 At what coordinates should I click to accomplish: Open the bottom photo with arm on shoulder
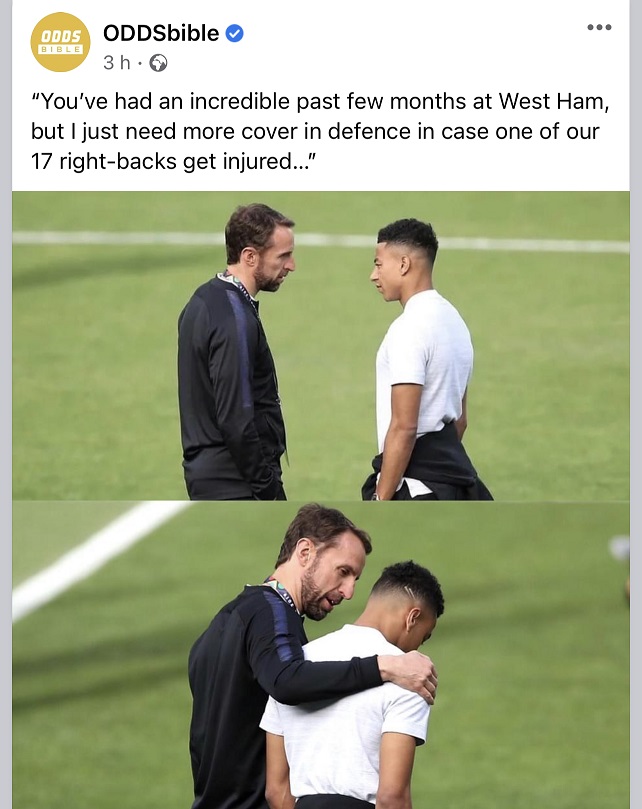click(x=320, y=655)
